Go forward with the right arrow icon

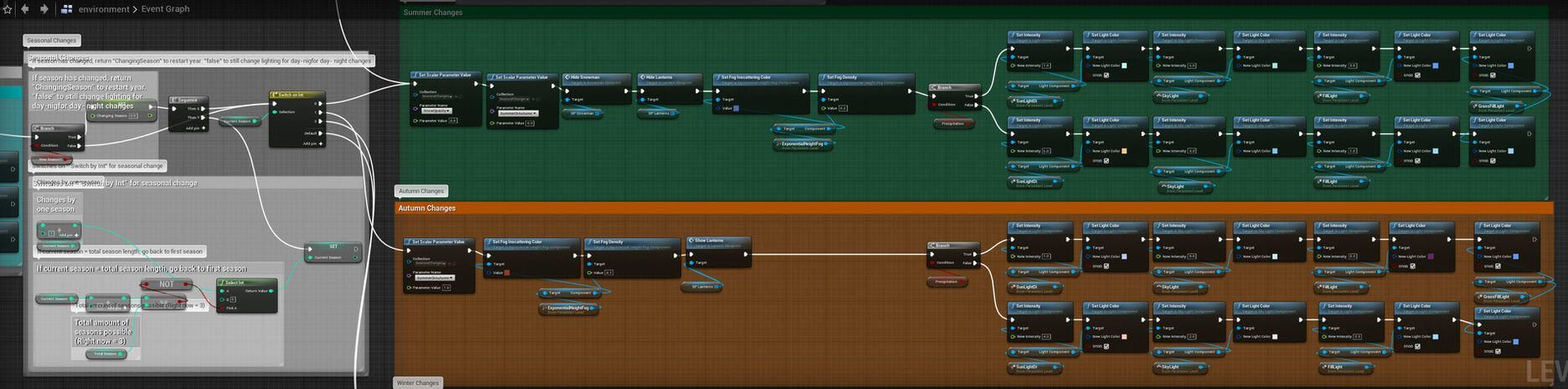pyautogui.click(x=44, y=9)
